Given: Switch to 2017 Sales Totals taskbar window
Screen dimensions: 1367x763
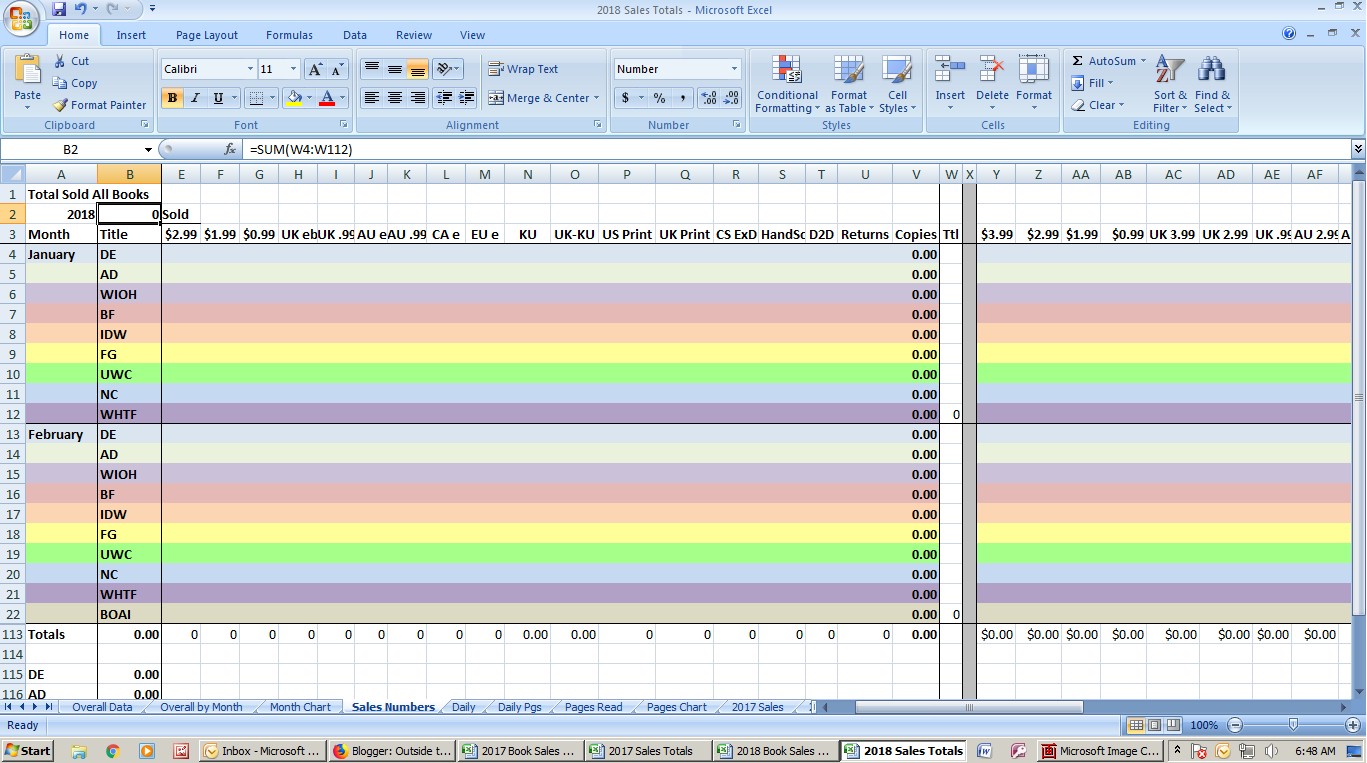Looking at the screenshot, I should [649, 750].
